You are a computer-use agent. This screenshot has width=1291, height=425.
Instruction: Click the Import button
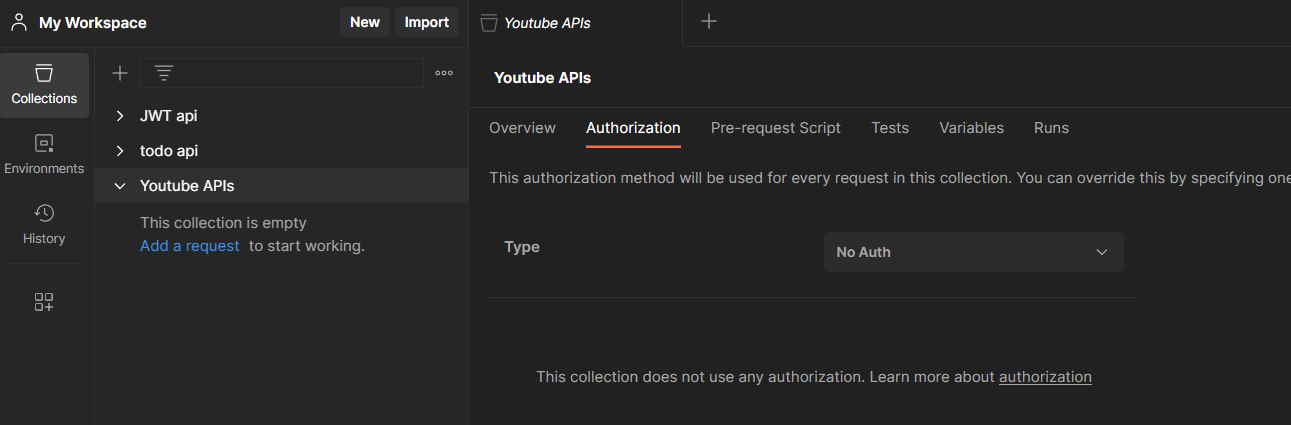[427, 22]
